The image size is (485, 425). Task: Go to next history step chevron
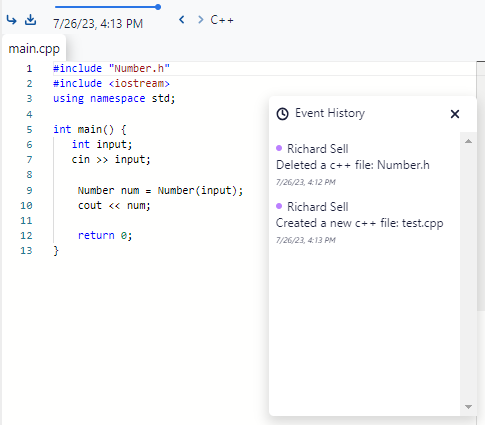click(200, 20)
